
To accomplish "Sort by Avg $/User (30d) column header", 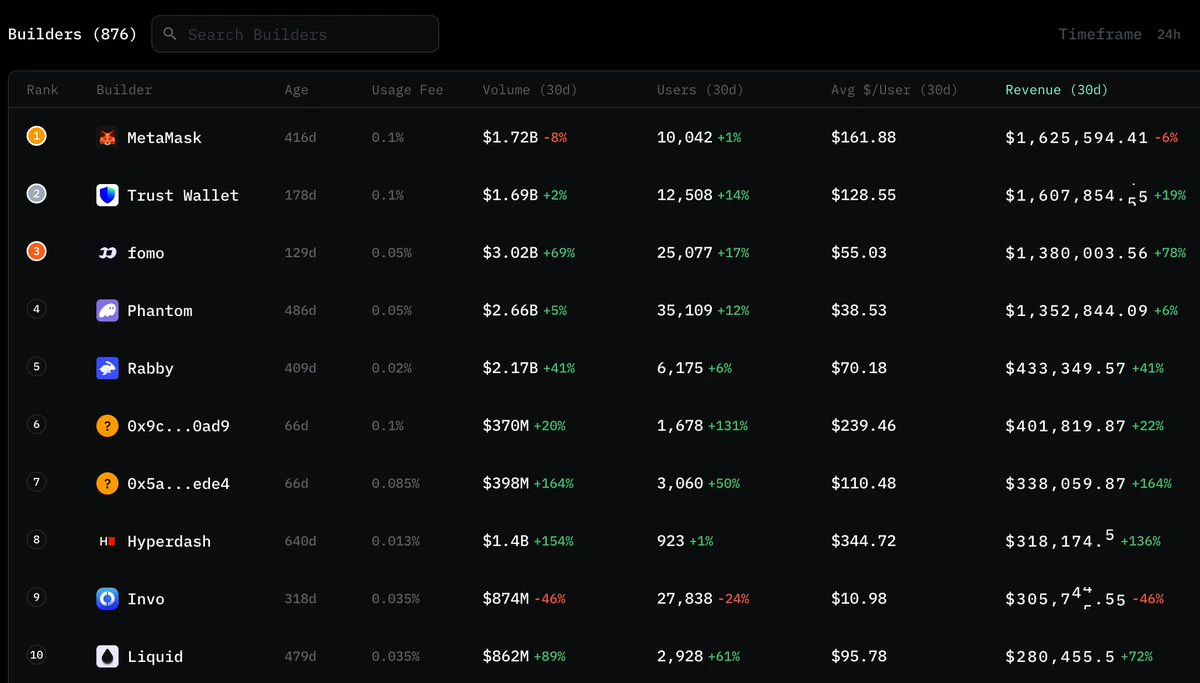I will coord(894,90).
